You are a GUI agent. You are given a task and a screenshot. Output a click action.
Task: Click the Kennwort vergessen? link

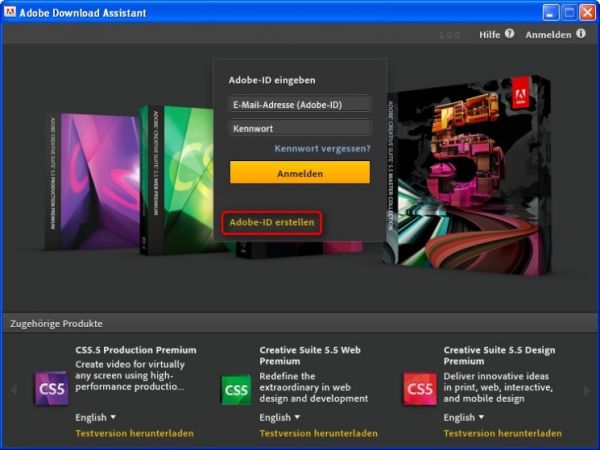click(322, 148)
